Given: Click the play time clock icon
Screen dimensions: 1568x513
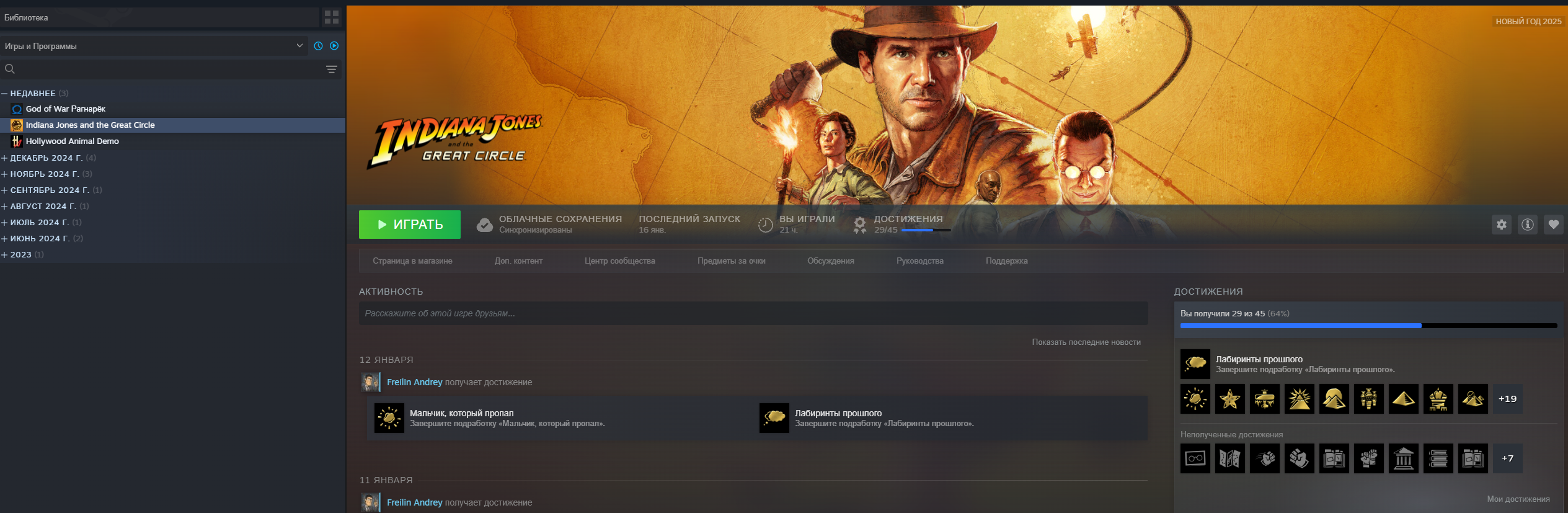Looking at the screenshot, I should pyautogui.click(x=765, y=225).
